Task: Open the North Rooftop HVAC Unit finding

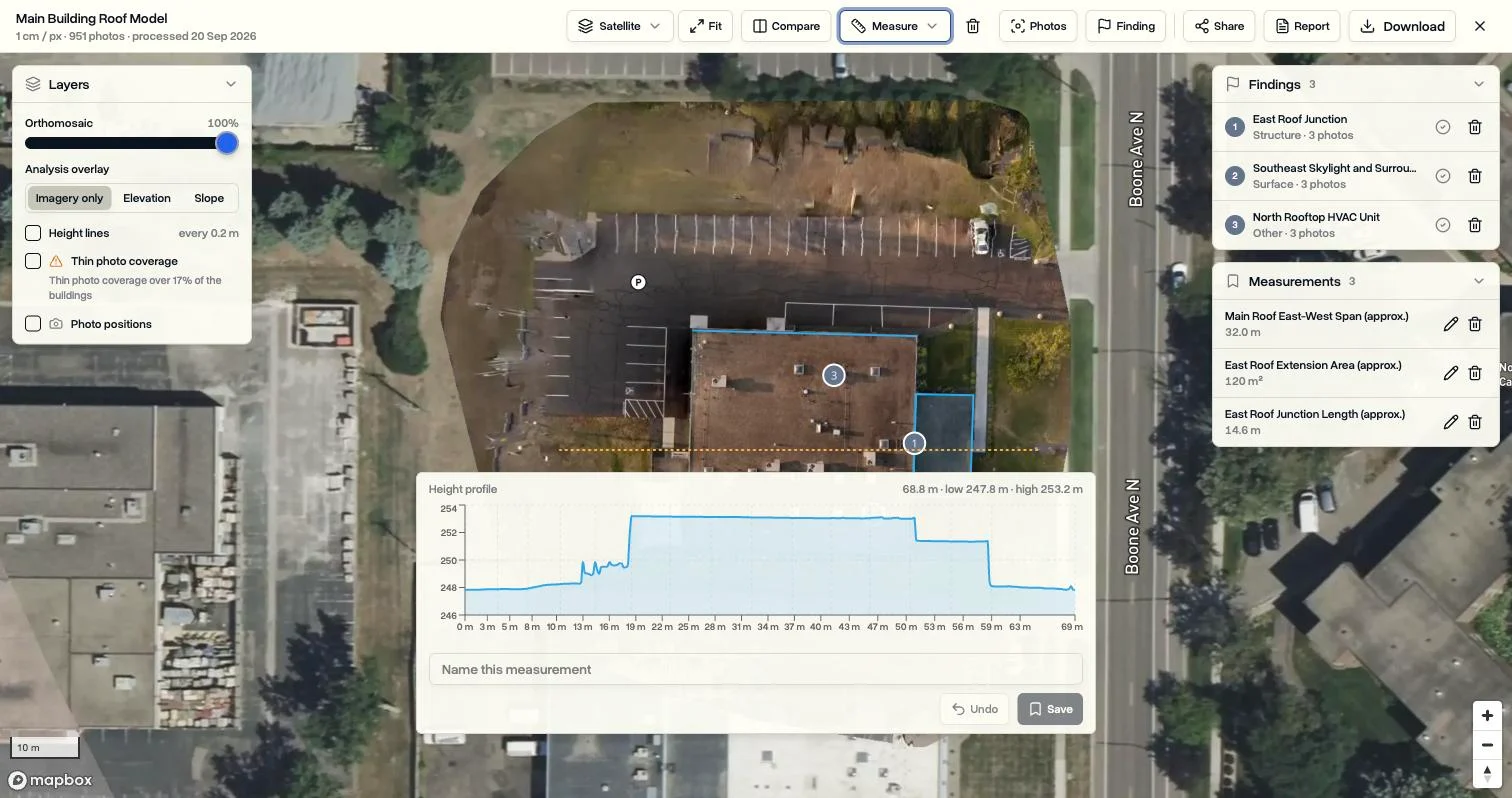Action: pos(1325,225)
